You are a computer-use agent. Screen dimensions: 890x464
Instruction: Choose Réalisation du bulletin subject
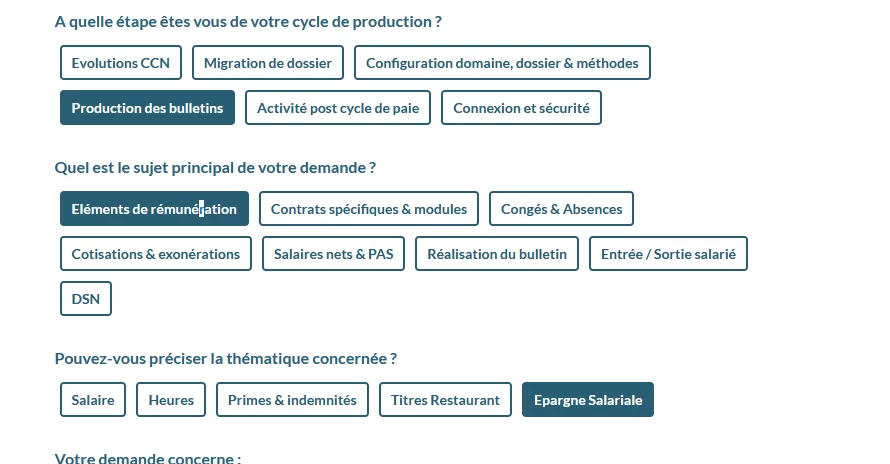click(497, 253)
